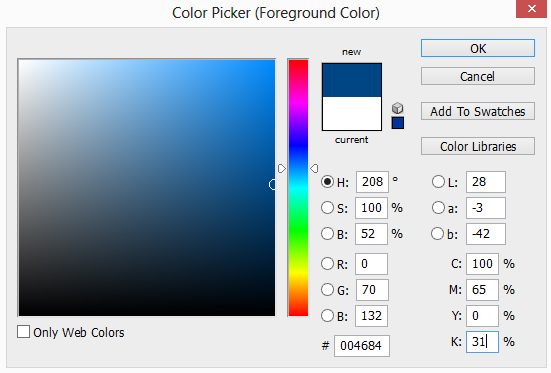
Task: Confirm color with the OK button
Action: click(x=478, y=48)
